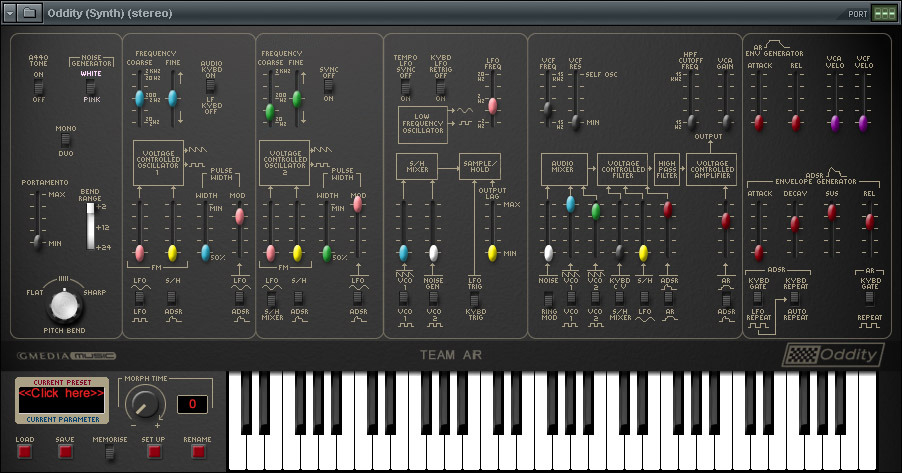Flip the Noise Generator white/pink switch
Viewport: 902px width, 473px height.
point(90,86)
